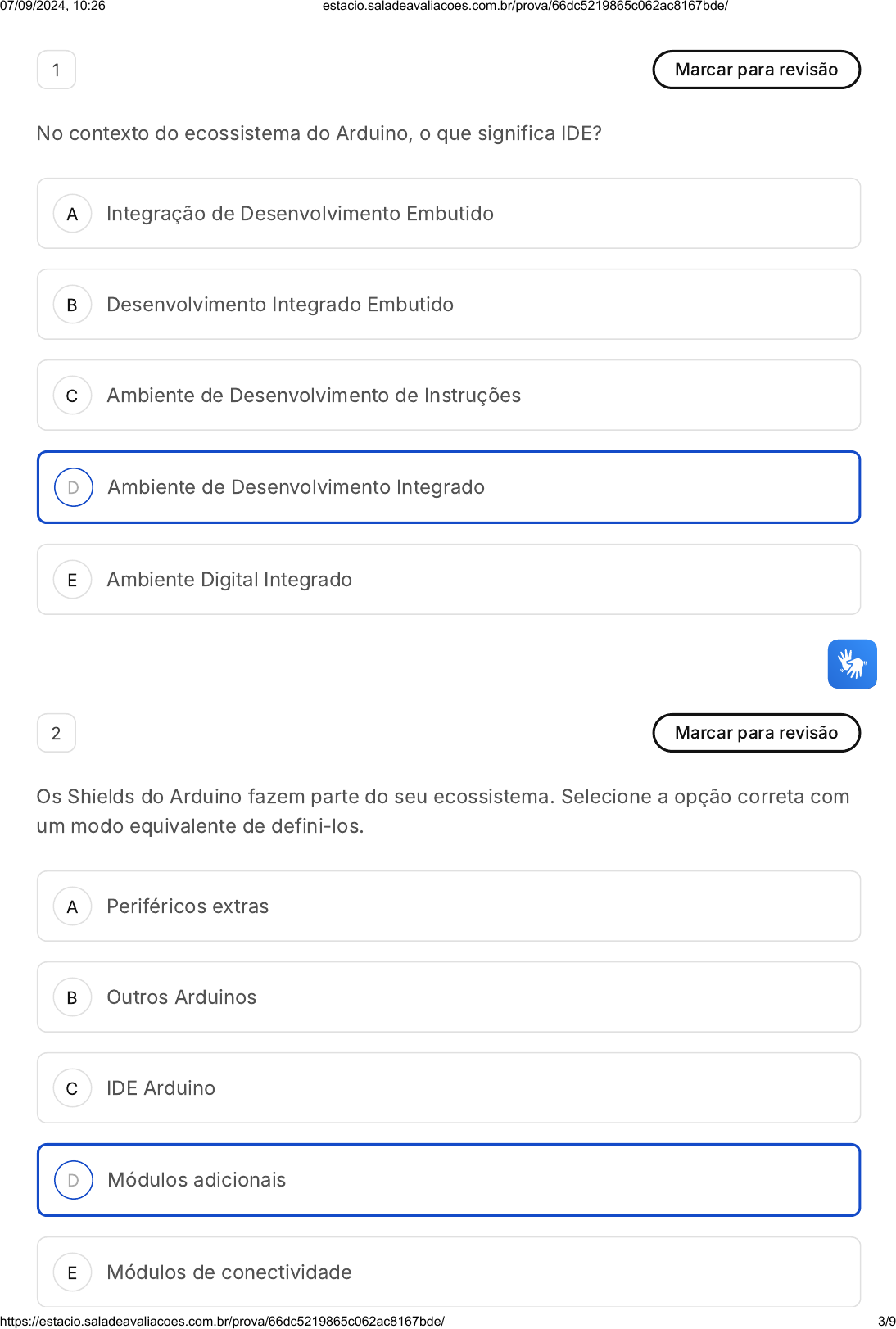The height and width of the screenshot is (1329, 896).
Task: Open the exam URL in the footer
Action: (223, 1321)
